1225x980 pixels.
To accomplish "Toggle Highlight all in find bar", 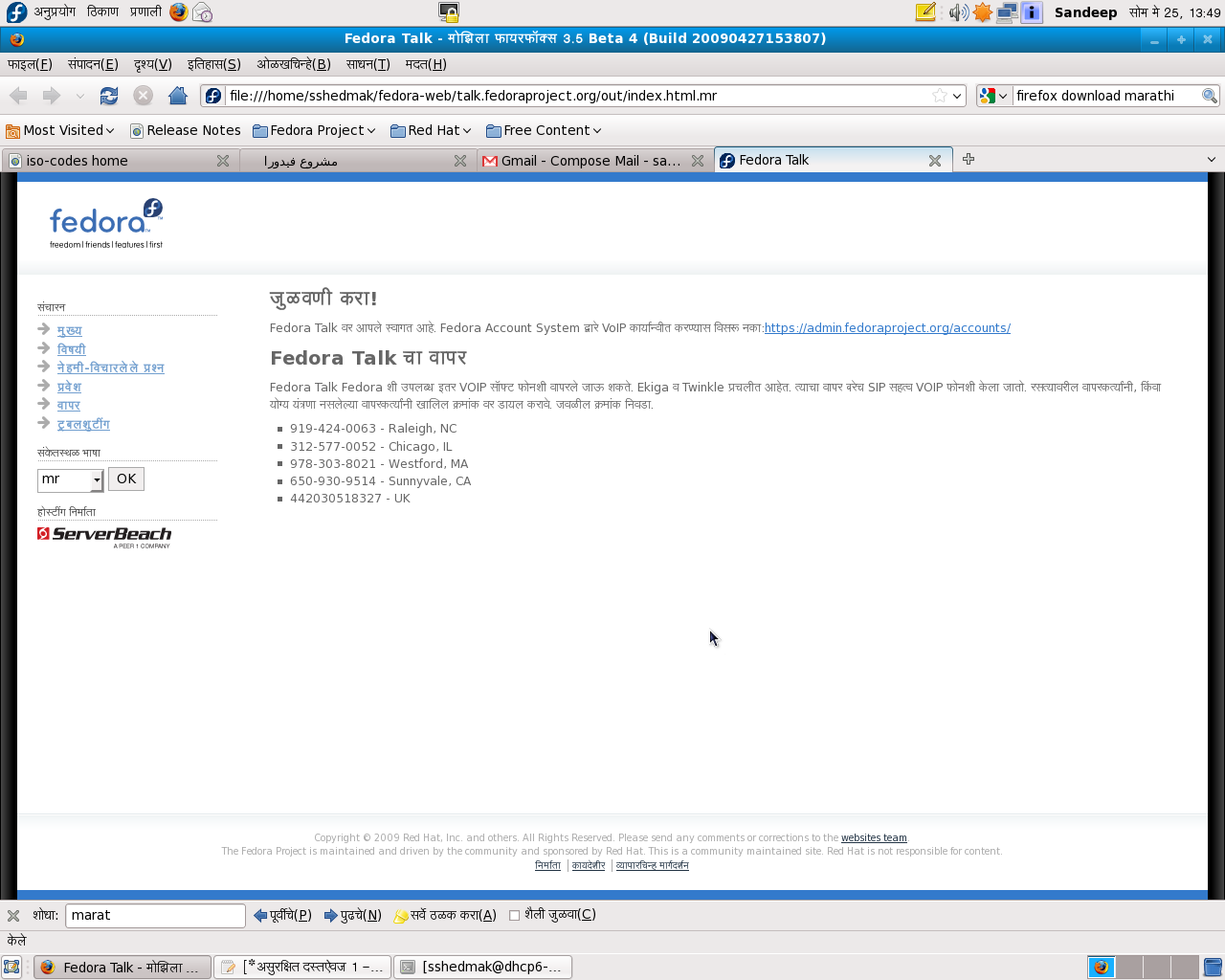I will pos(445,915).
